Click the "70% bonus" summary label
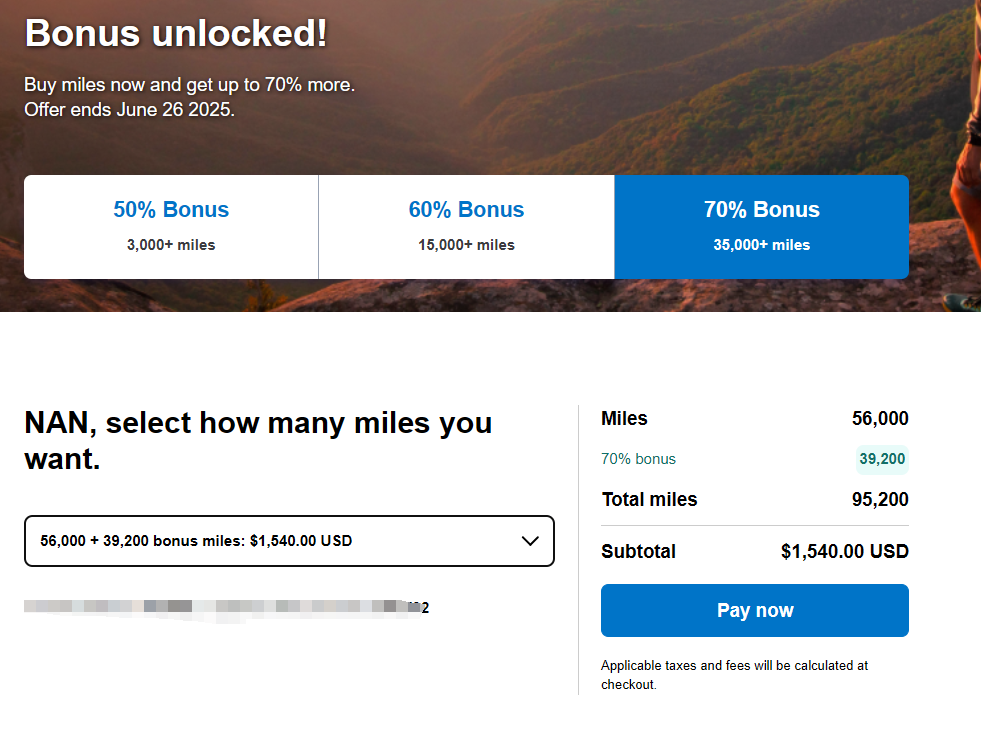The height and width of the screenshot is (750, 981). (x=638, y=459)
